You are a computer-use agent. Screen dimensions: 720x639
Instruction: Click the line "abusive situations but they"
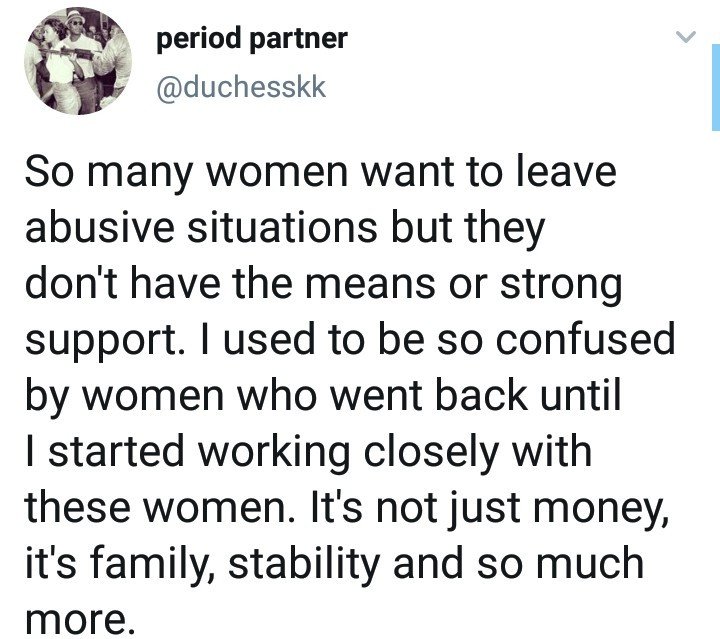(x=285, y=228)
